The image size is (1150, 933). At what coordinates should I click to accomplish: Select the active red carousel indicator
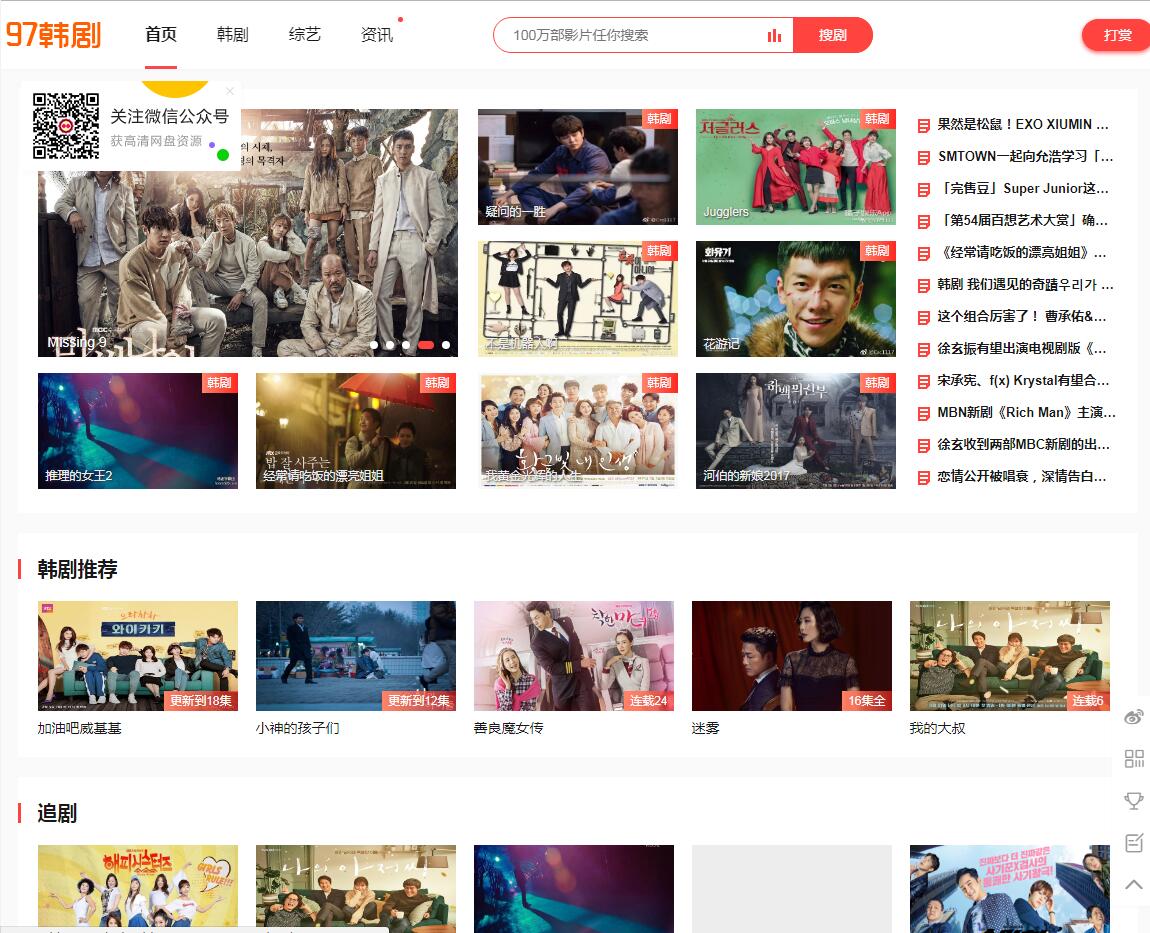click(x=425, y=345)
